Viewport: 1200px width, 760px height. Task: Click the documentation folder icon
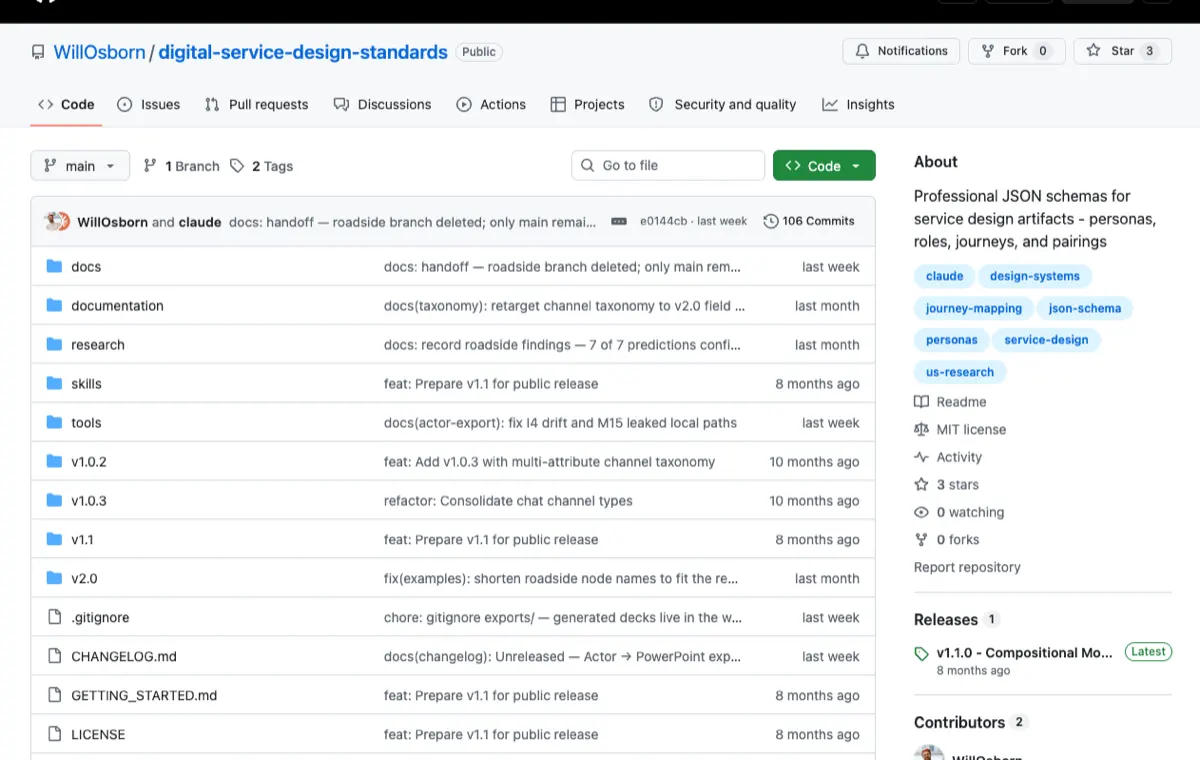click(54, 306)
